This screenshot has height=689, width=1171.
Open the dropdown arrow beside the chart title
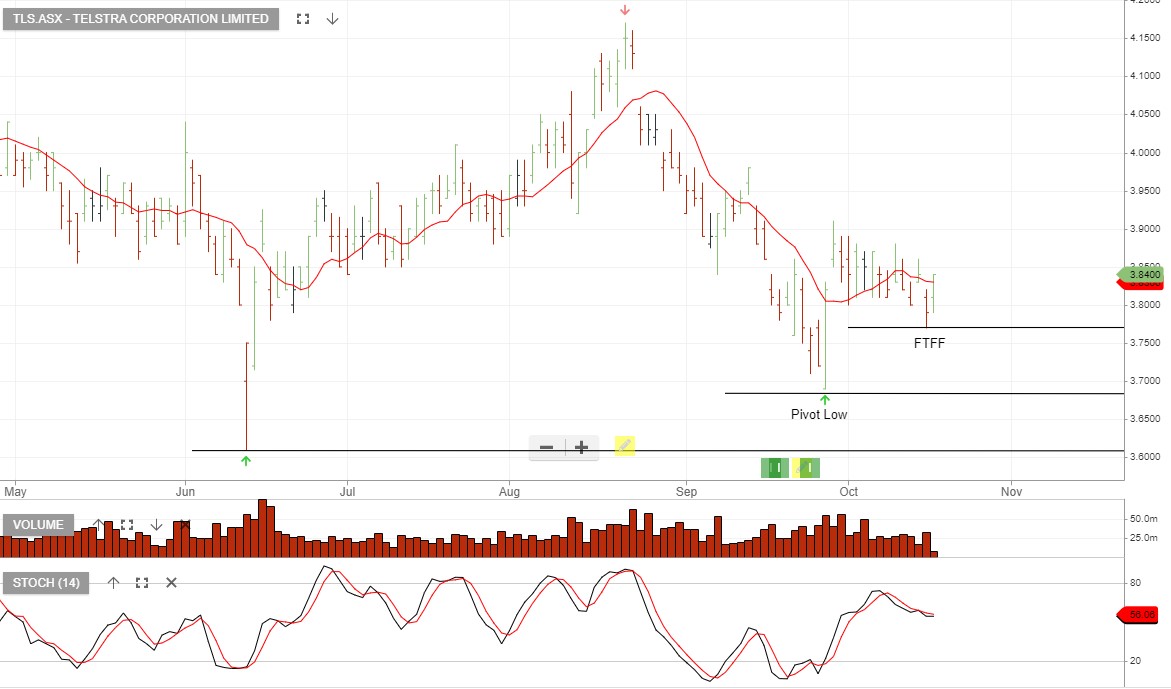point(332,18)
